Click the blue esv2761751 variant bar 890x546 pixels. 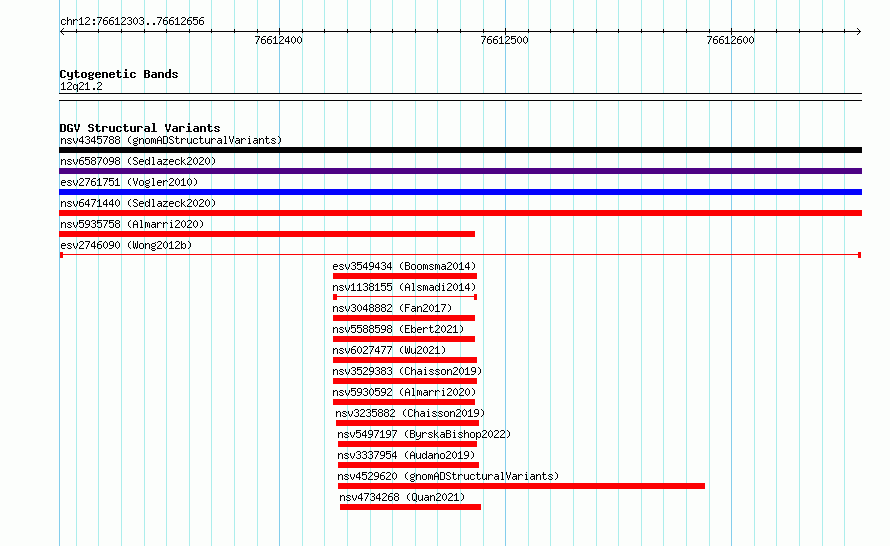coord(460,192)
